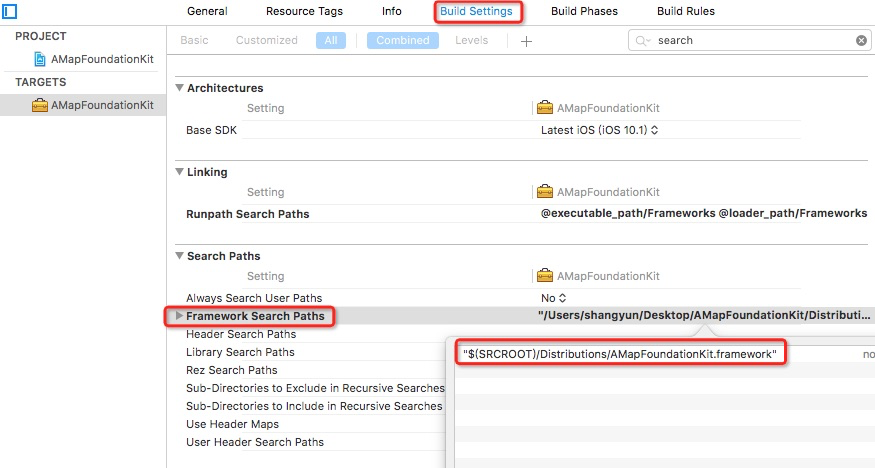Click the target icon in Architectures column header
The width and height of the screenshot is (875, 468).
tap(545, 108)
